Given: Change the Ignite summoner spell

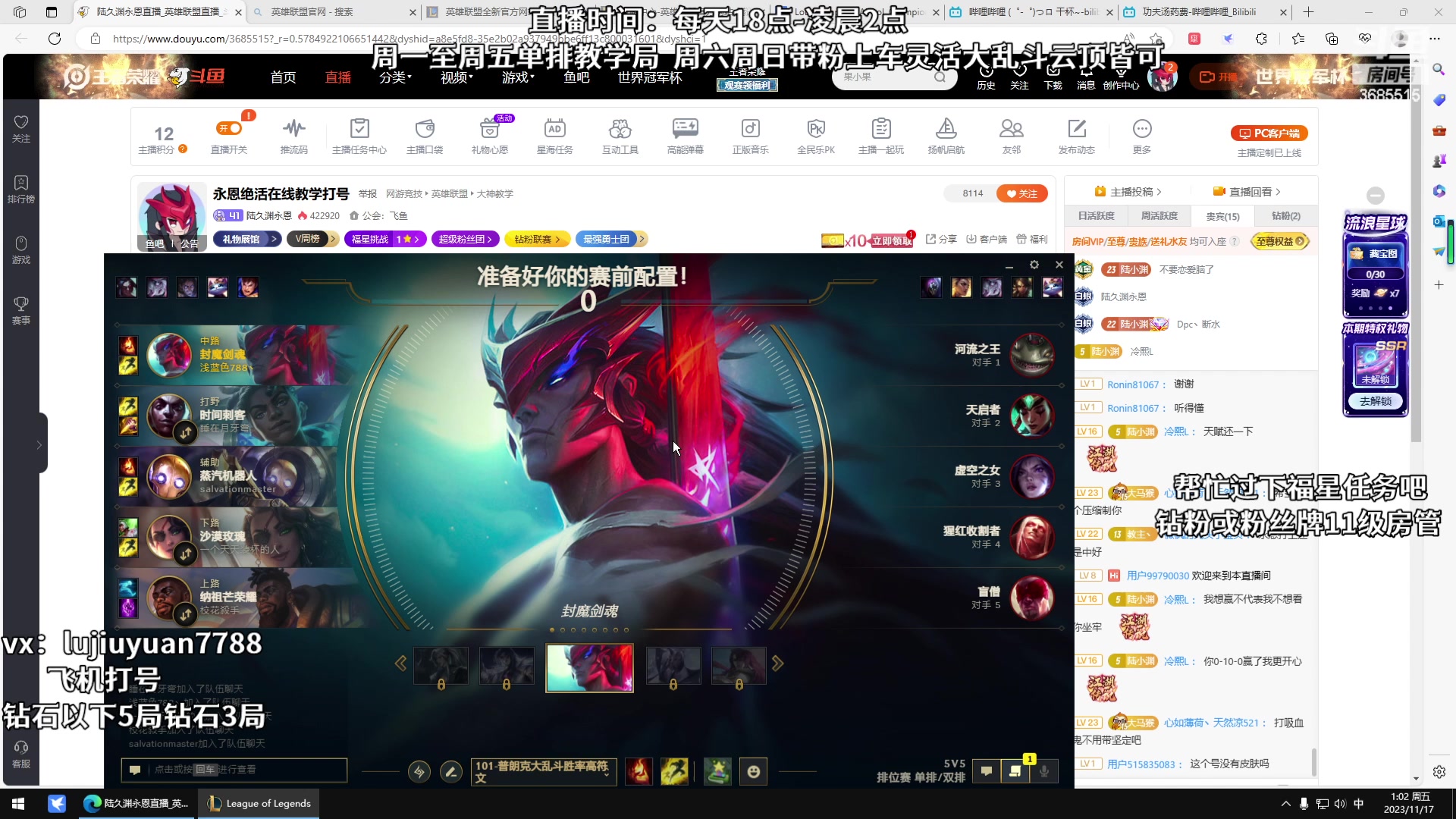Looking at the screenshot, I should (639, 772).
